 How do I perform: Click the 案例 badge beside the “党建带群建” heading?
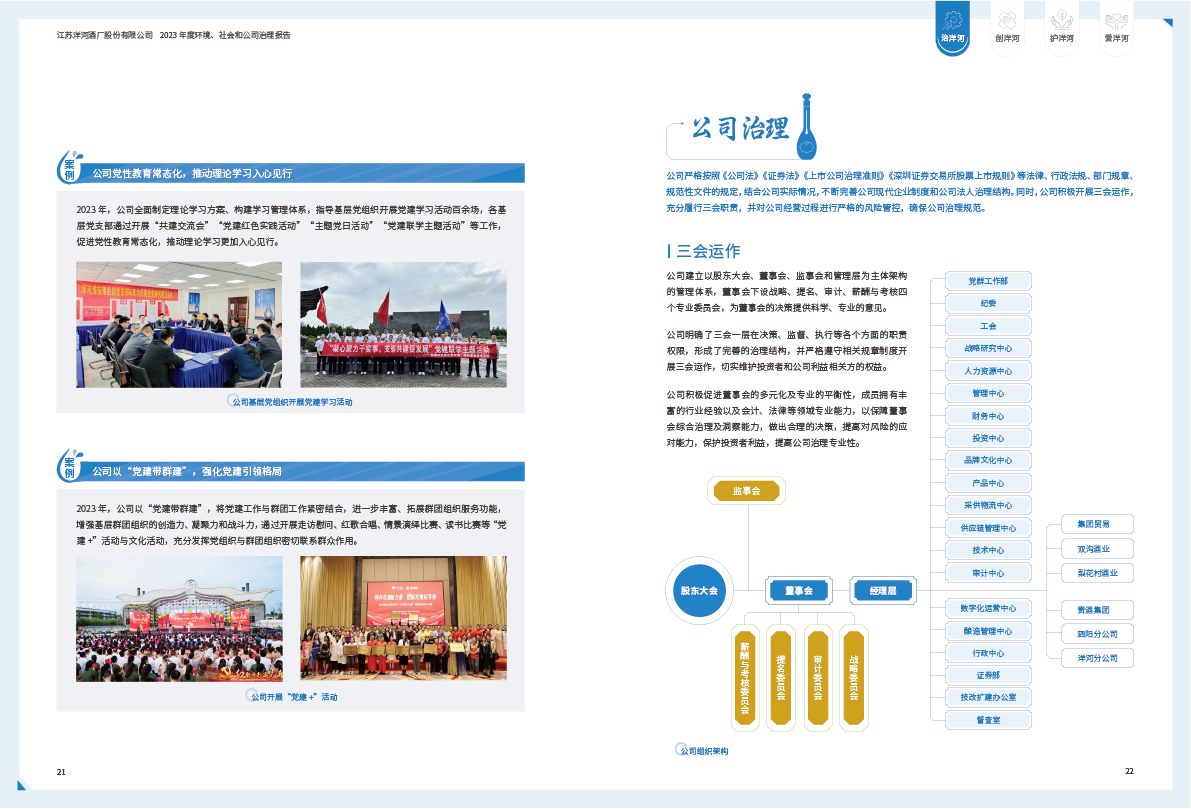(x=70, y=468)
